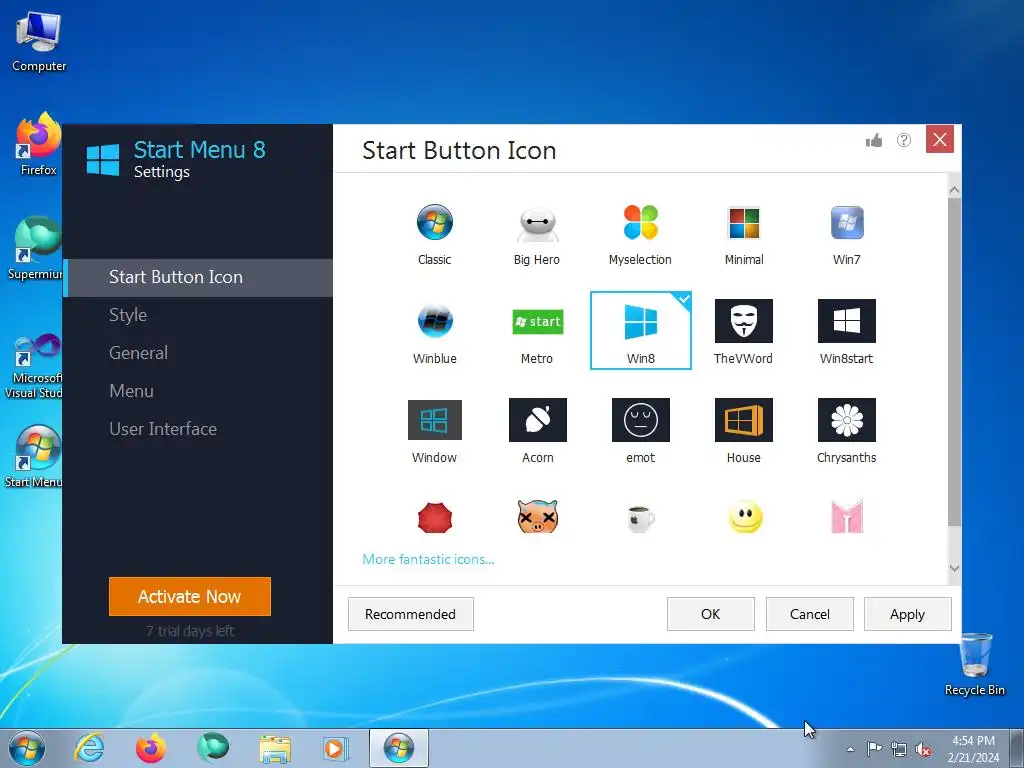
Task: Click the network tray icon
Action: point(899,750)
